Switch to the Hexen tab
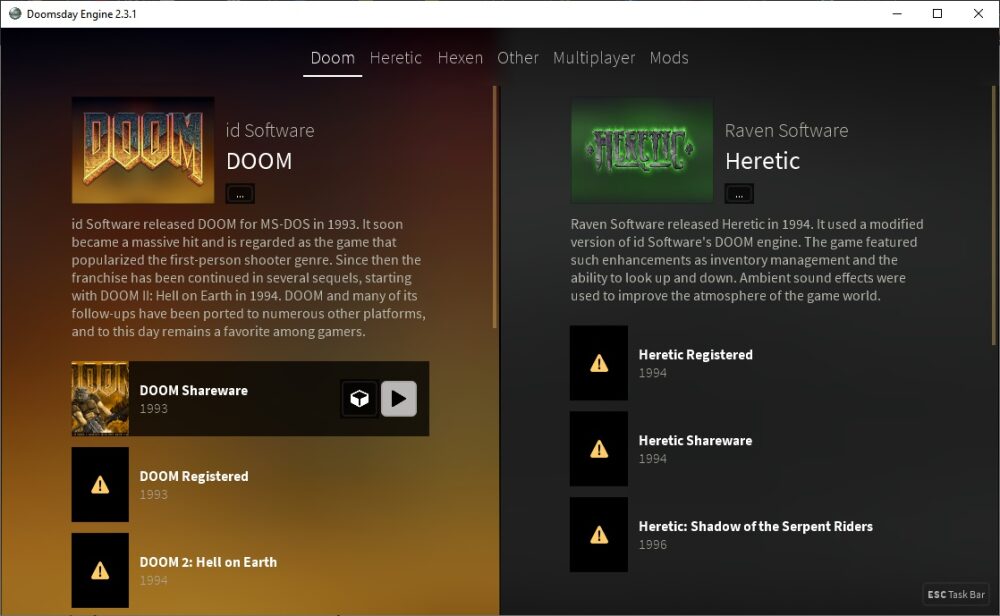 click(460, 58)
